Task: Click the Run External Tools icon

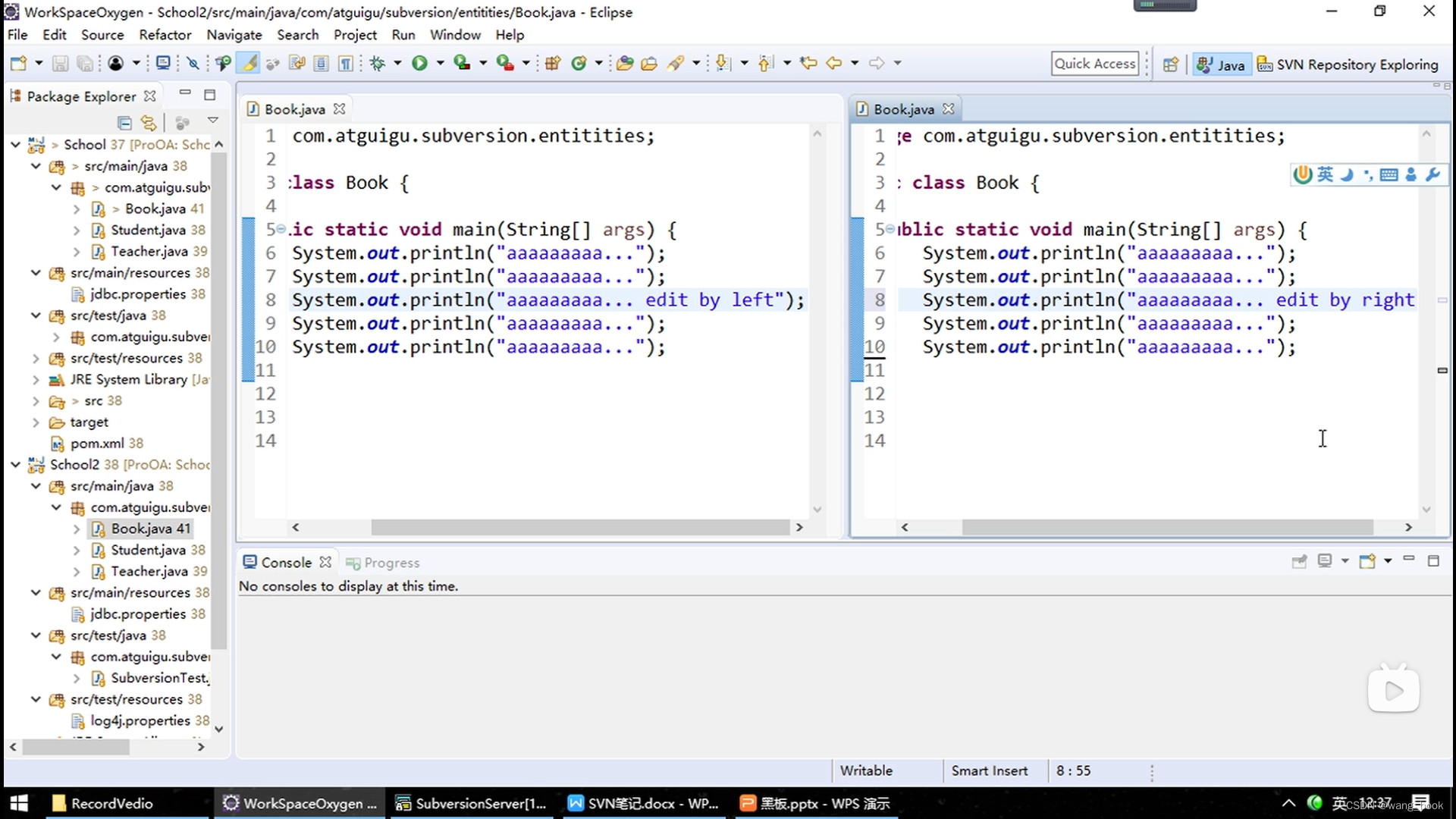Action: (x=505, y=64)
